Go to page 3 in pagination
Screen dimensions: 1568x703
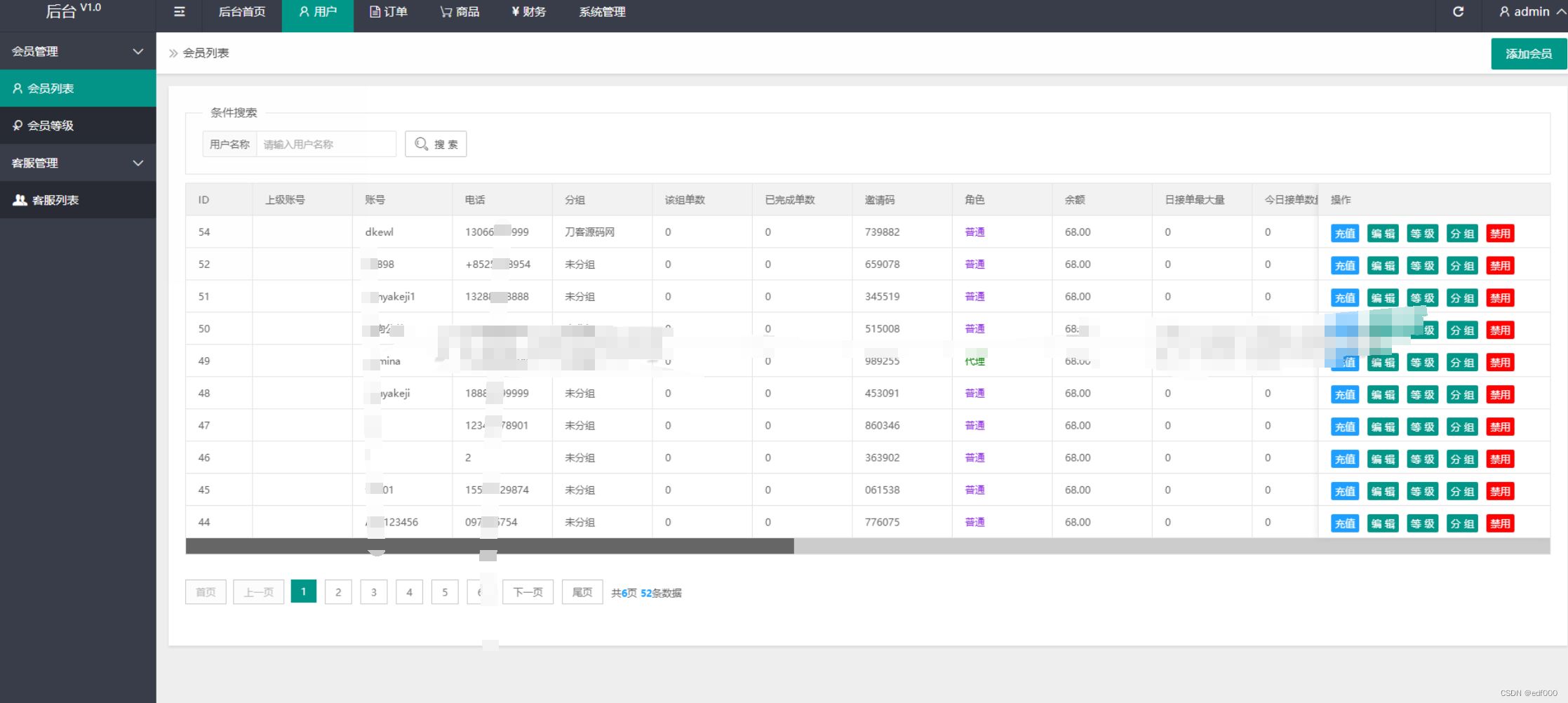click(374, 592)
